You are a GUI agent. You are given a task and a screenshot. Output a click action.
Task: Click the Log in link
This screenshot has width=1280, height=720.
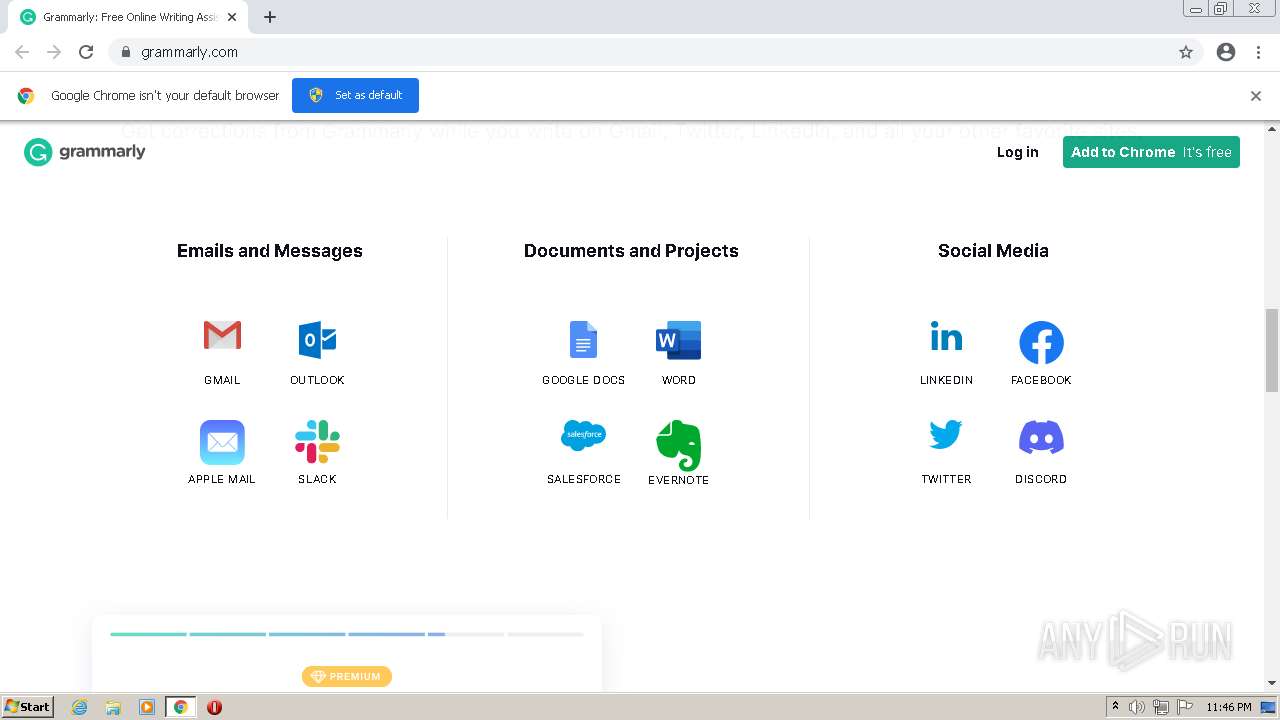(x=1017, y=152)
